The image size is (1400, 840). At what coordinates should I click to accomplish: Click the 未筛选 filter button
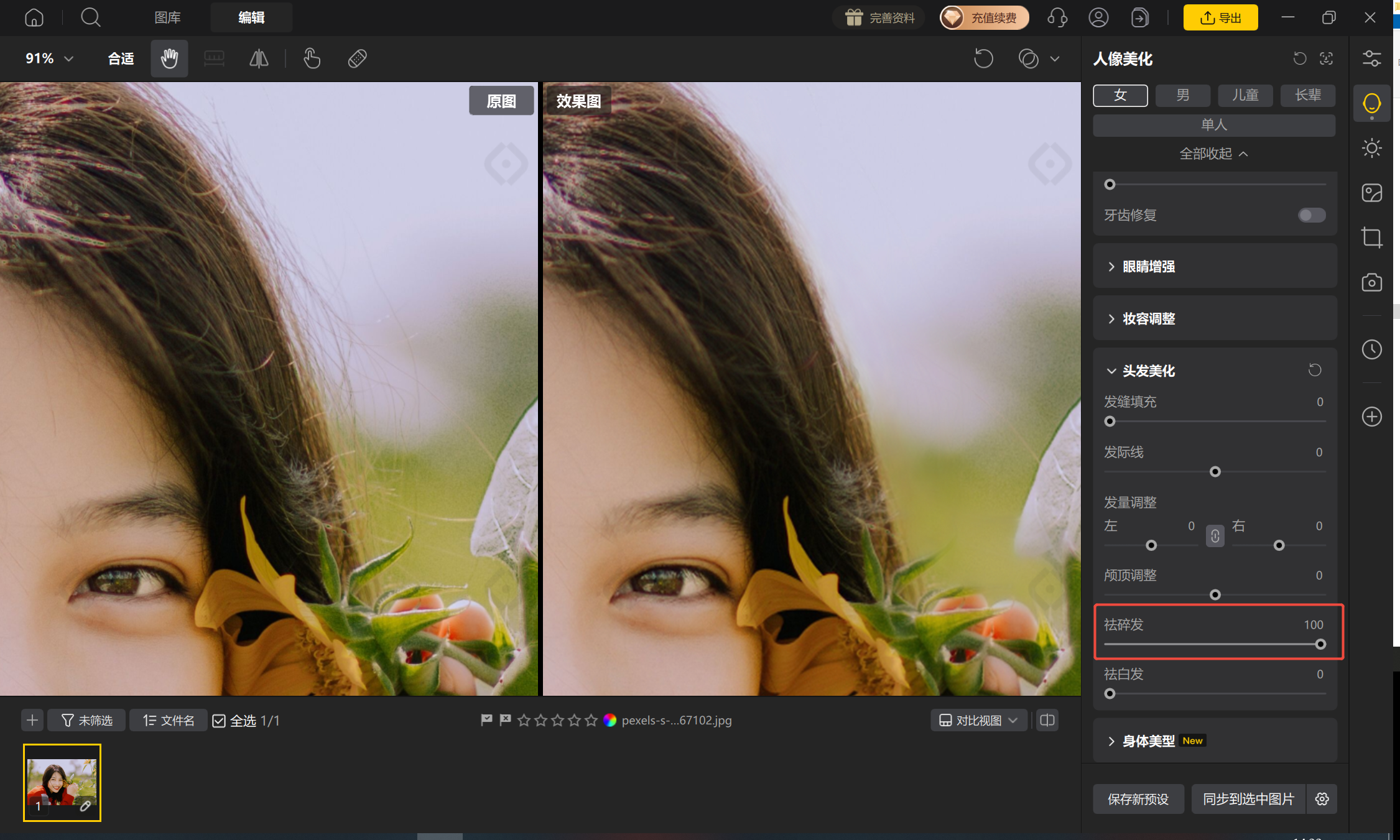pyautogui.click(x=87, y=720)
